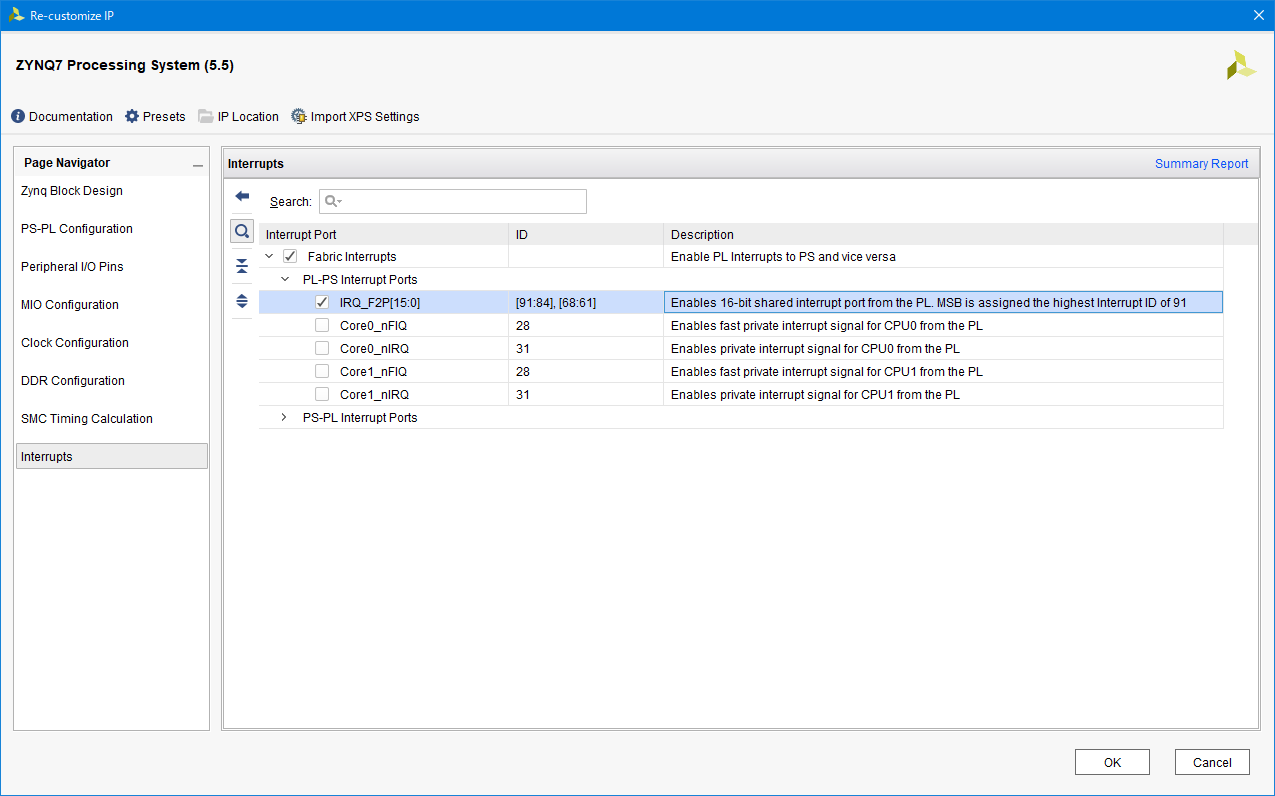Click the OK button
This screenshot has width=1275, height=796.
[1112, 762]
